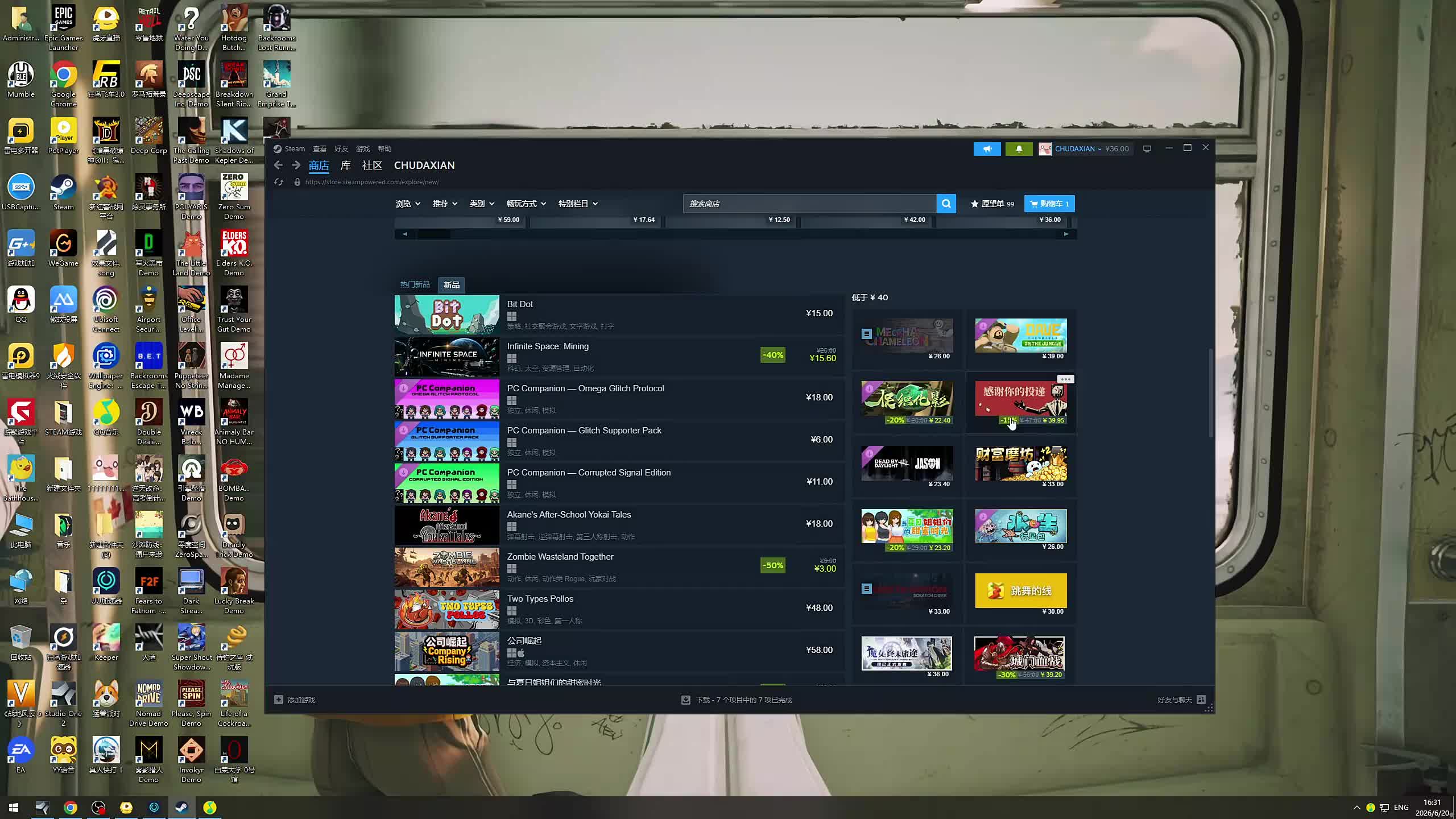Launch Epic Games Launcher desktop icon

tap(64, 28)
